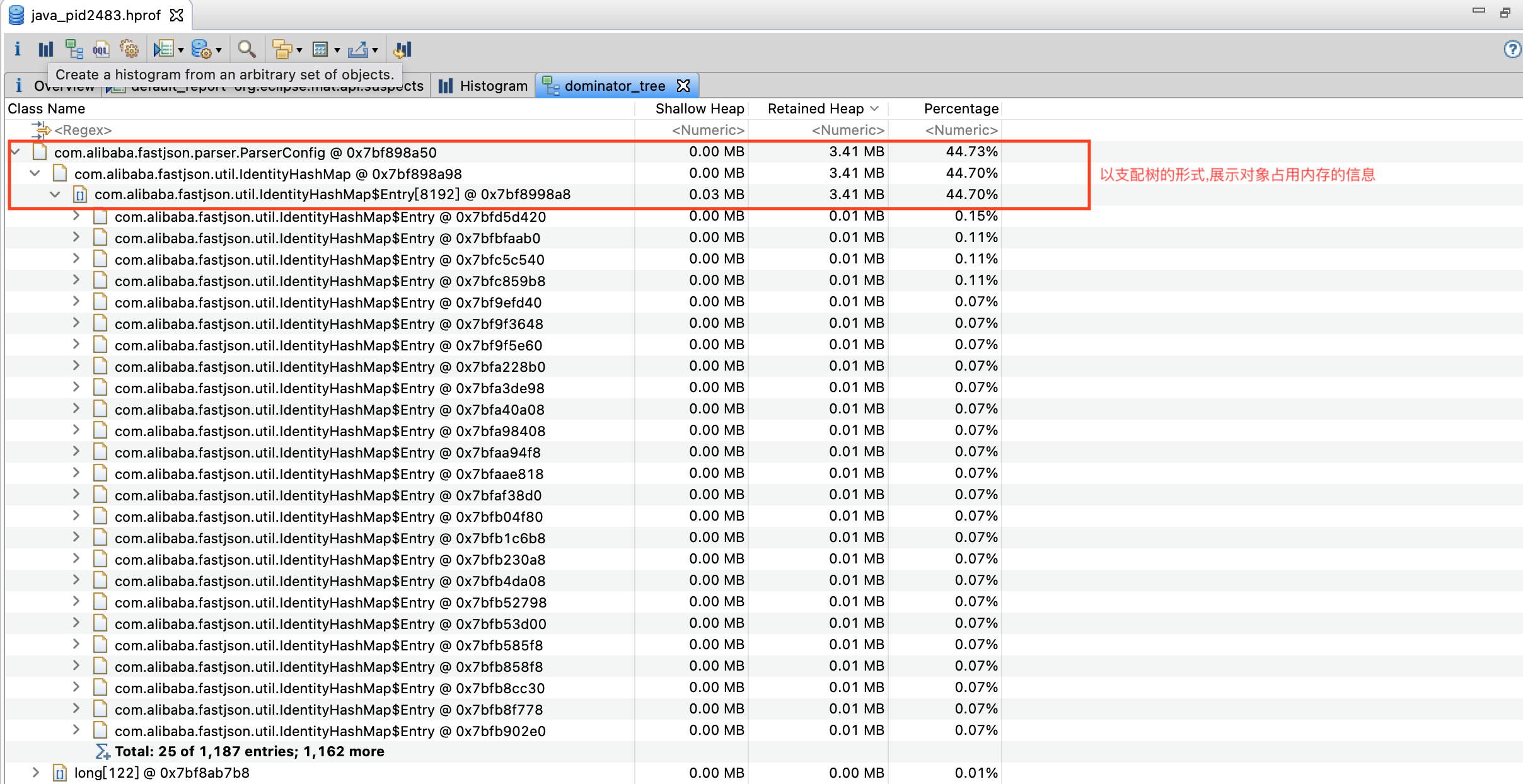Open the dominator tree toolbar icon
The width and height of the screenshot is (1523, 784).
[74, 49]
